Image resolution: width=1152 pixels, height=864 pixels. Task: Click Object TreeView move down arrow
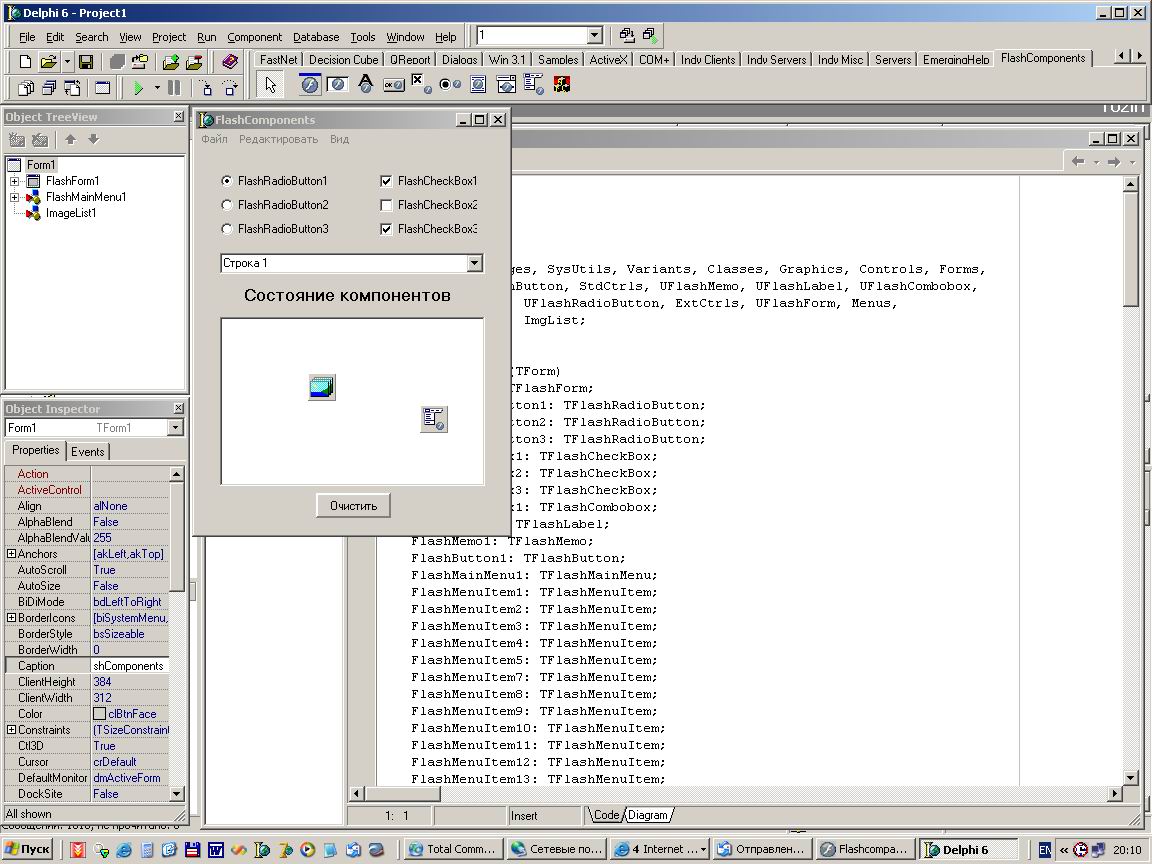click(93, 139)
